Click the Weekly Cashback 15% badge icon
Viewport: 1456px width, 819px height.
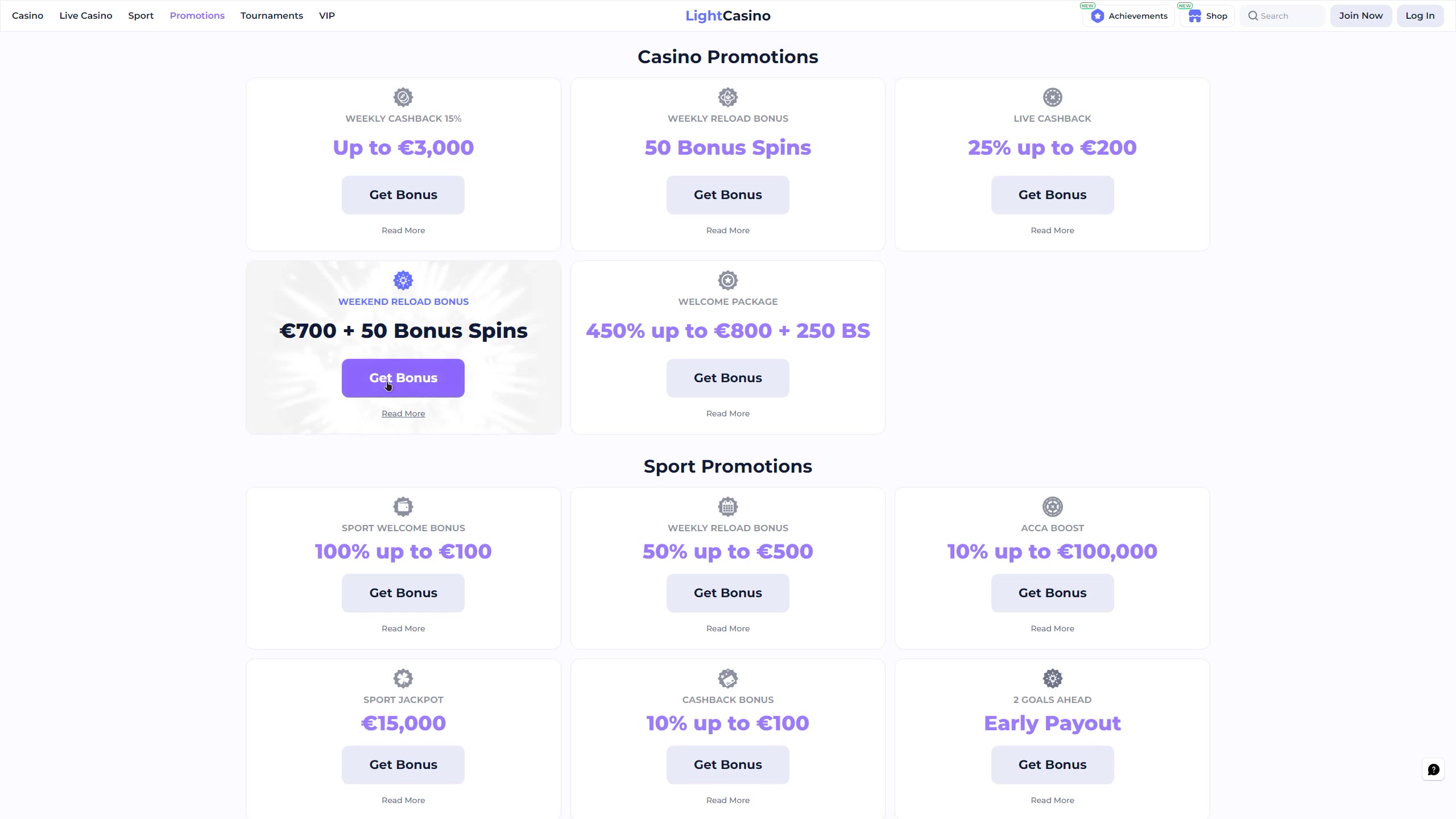pos(403,97)
